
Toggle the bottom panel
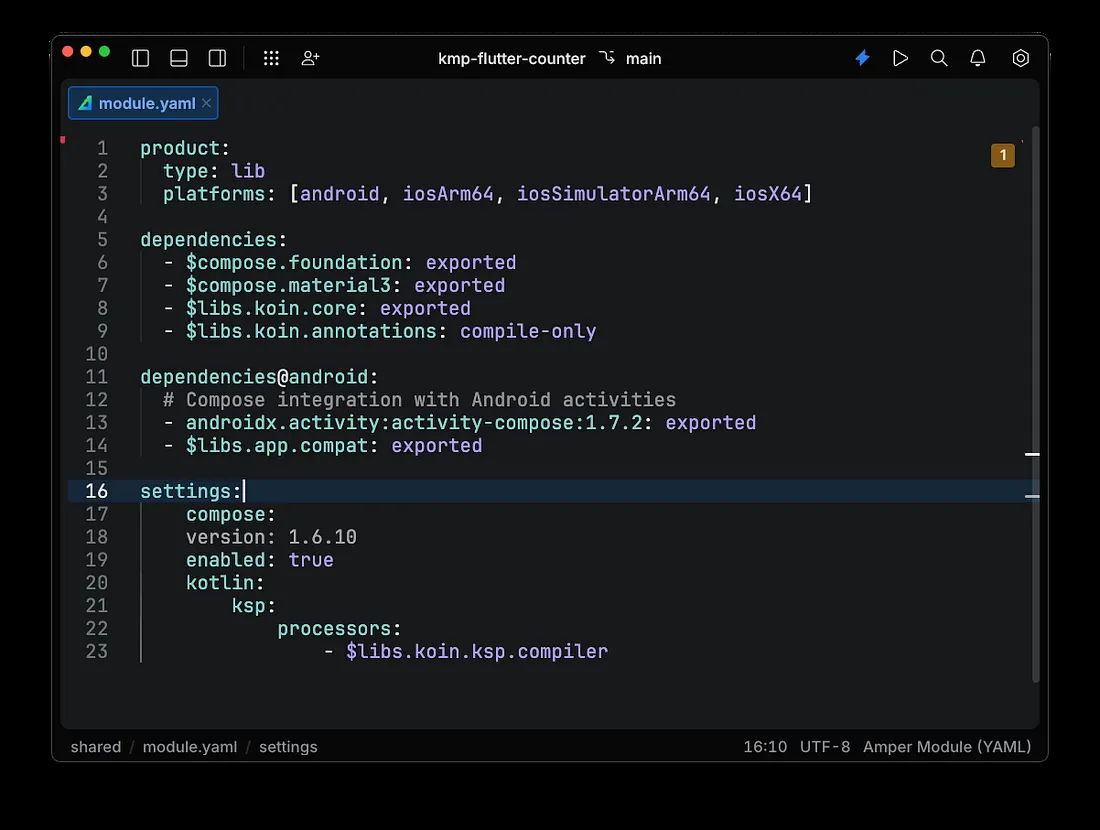[179, 58]
